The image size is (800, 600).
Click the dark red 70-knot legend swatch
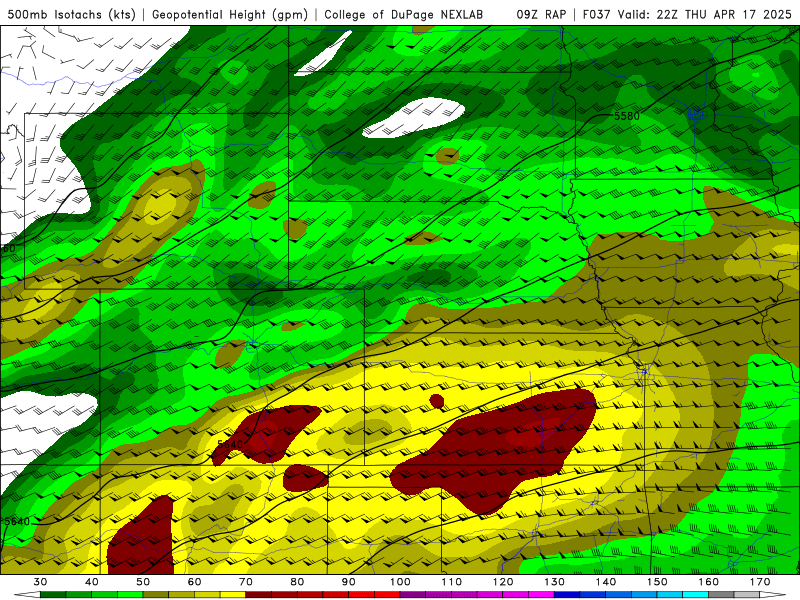click(259, 595)
